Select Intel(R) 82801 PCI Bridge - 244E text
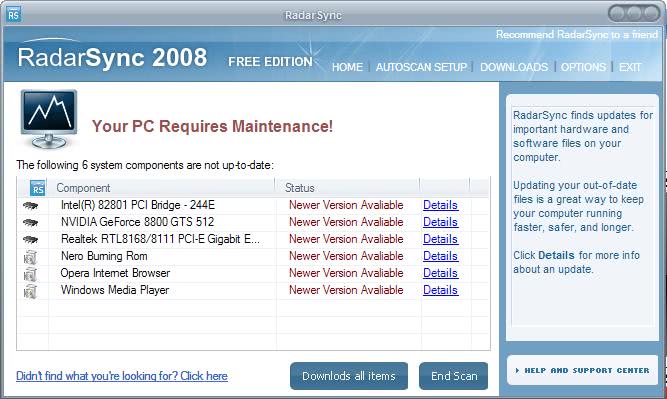This screenshot has height=399, width=667. click(138, 205)
